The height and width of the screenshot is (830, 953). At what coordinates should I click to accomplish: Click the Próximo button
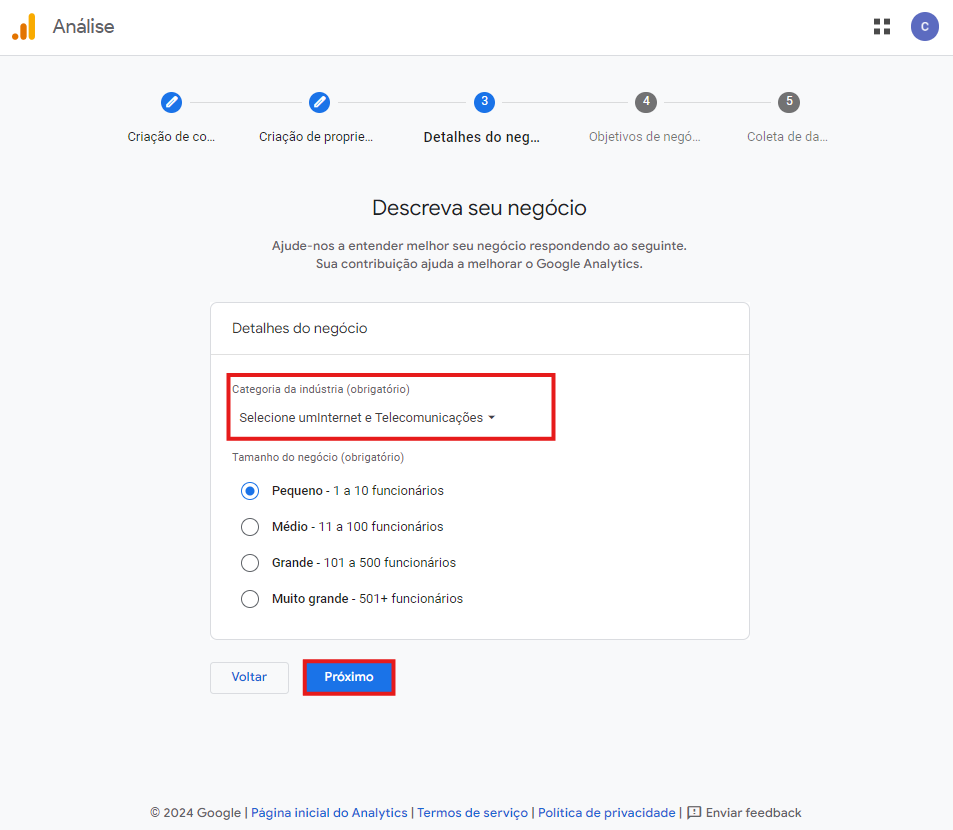(x=349, y=677)
